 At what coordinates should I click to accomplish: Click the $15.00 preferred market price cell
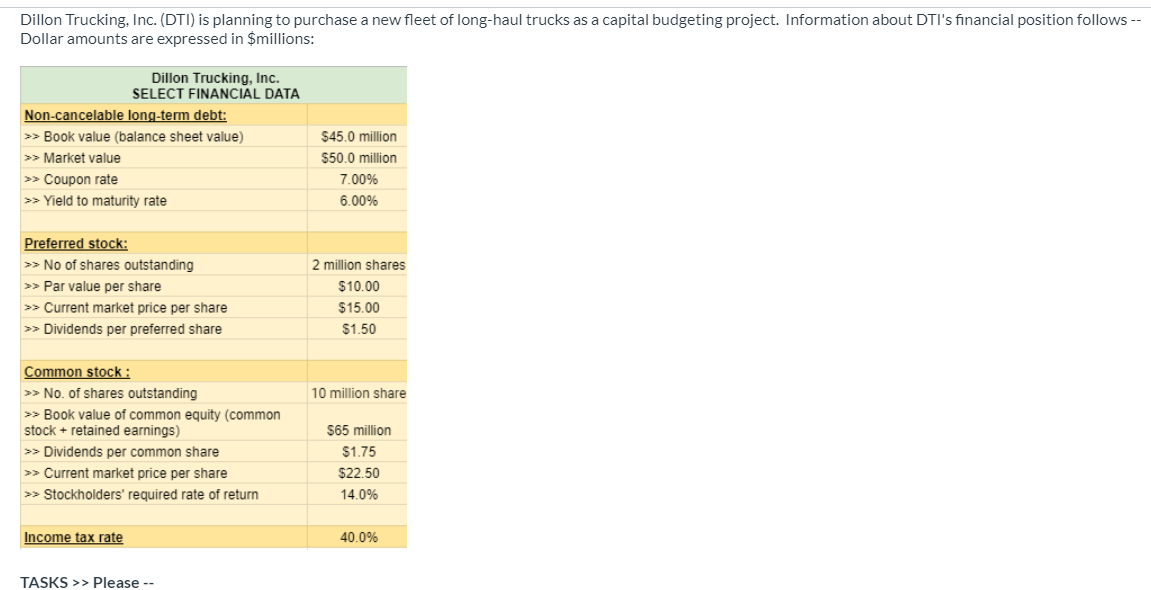coord(358,308)
